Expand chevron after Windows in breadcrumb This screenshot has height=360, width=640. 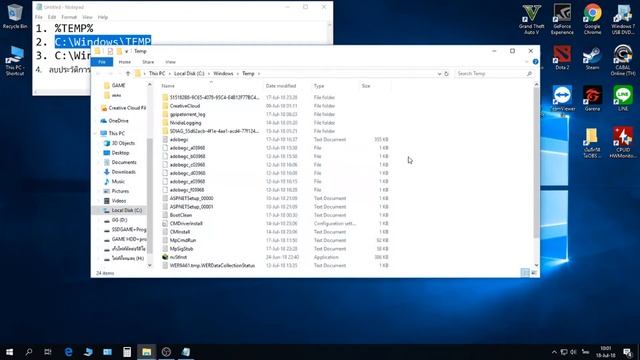pos(238,74)
